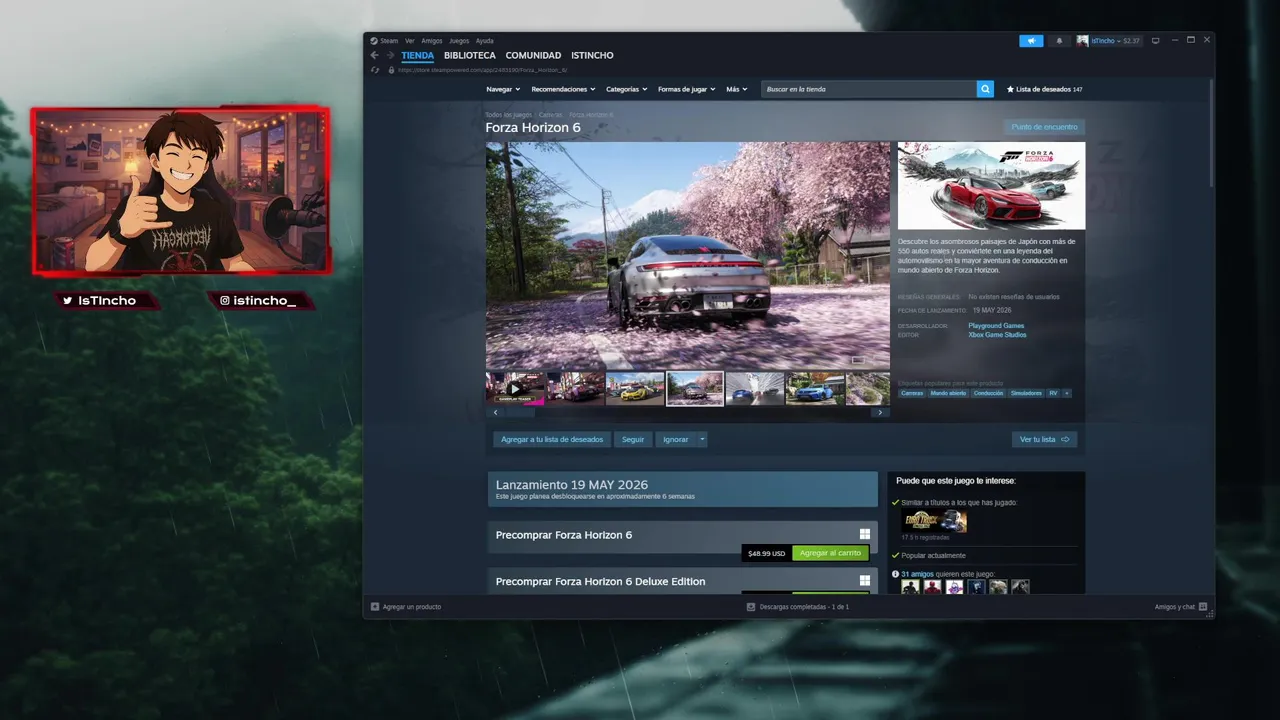Click the blue megaphone announcements icon
Viewport: 1280px width, 720px height.
point(1031,41)
